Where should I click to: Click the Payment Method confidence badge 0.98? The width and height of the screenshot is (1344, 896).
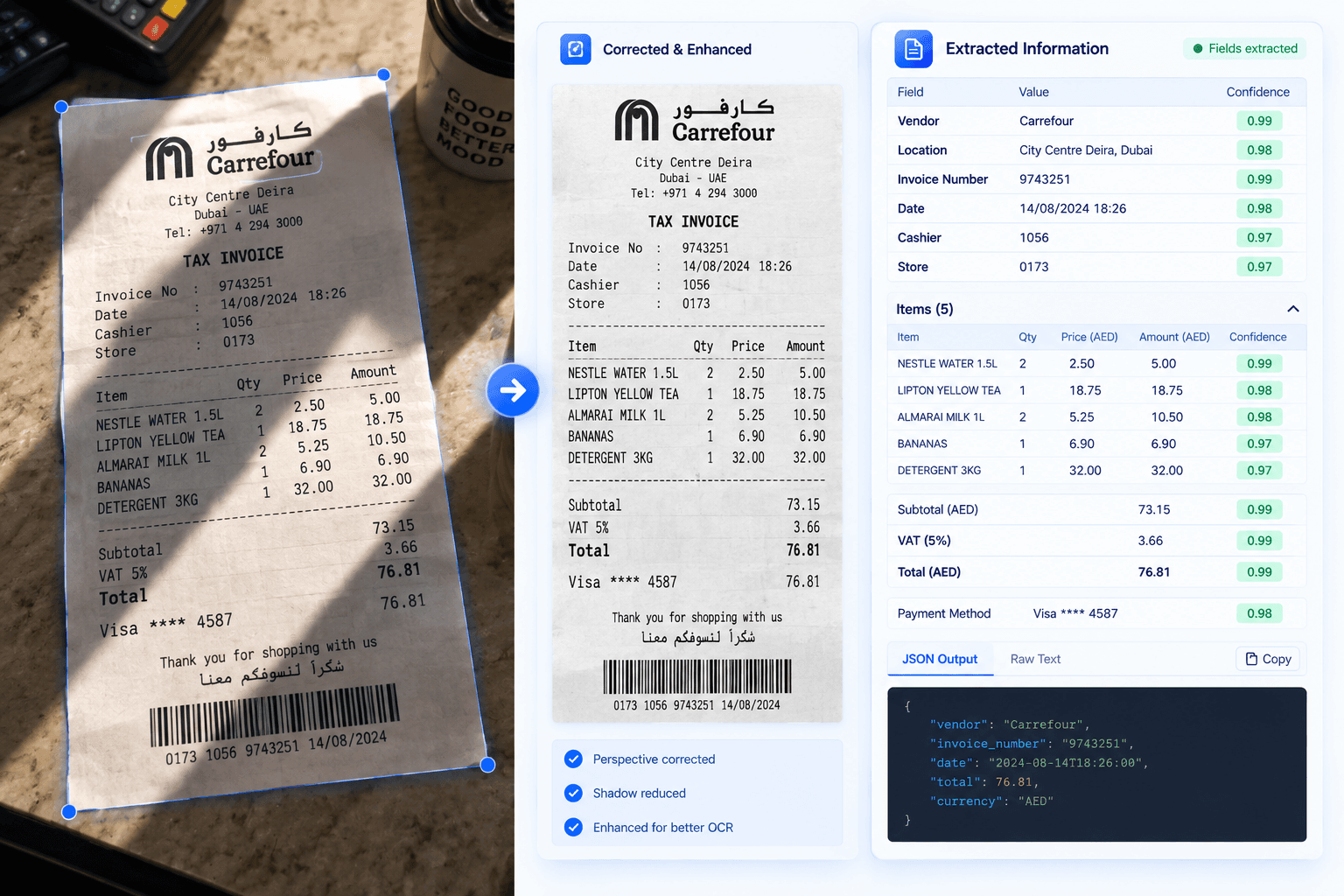1260,613
